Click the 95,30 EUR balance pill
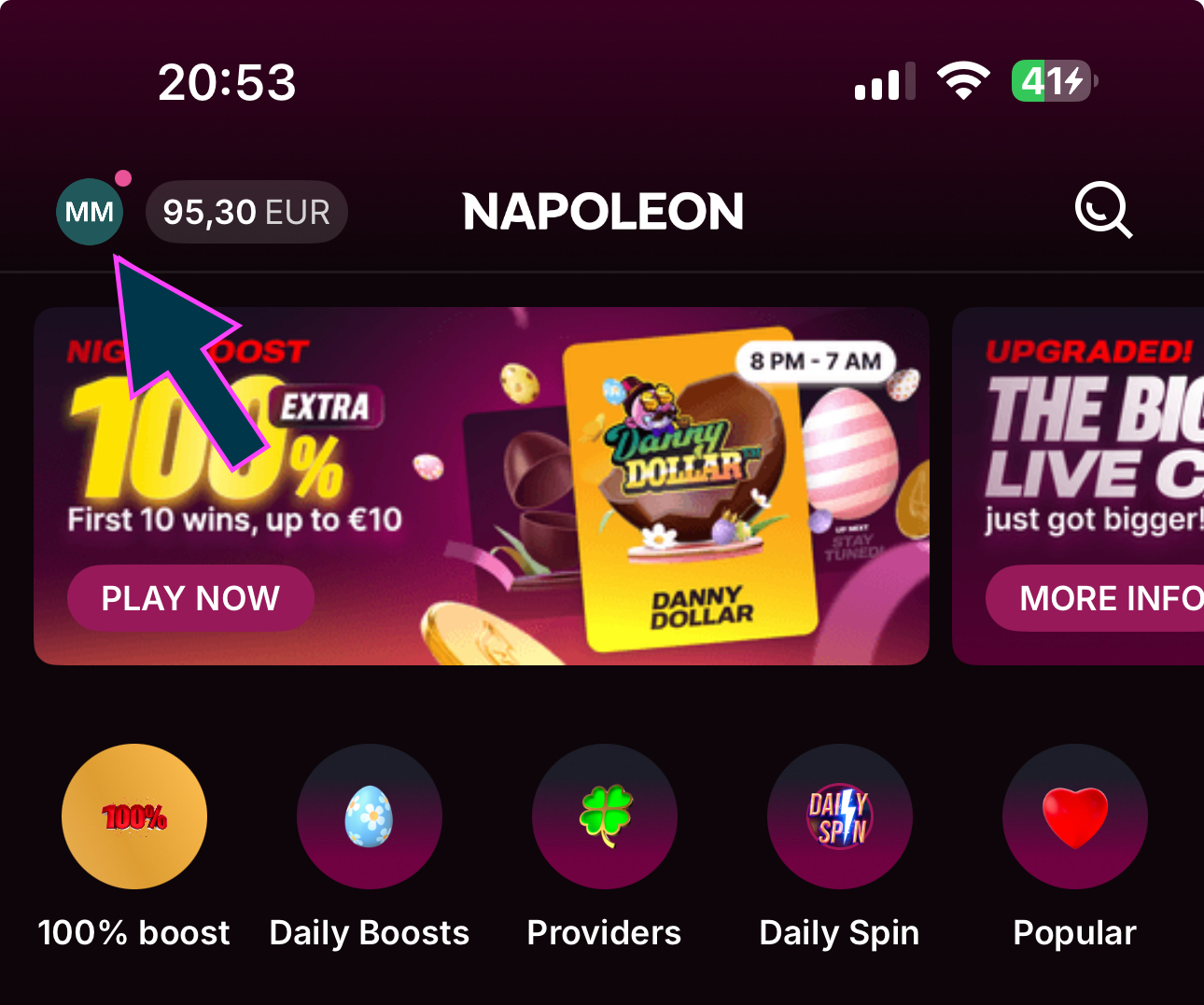This screenshot has height=1005, width=1204. pyautogui.click(x=246, y=212)
